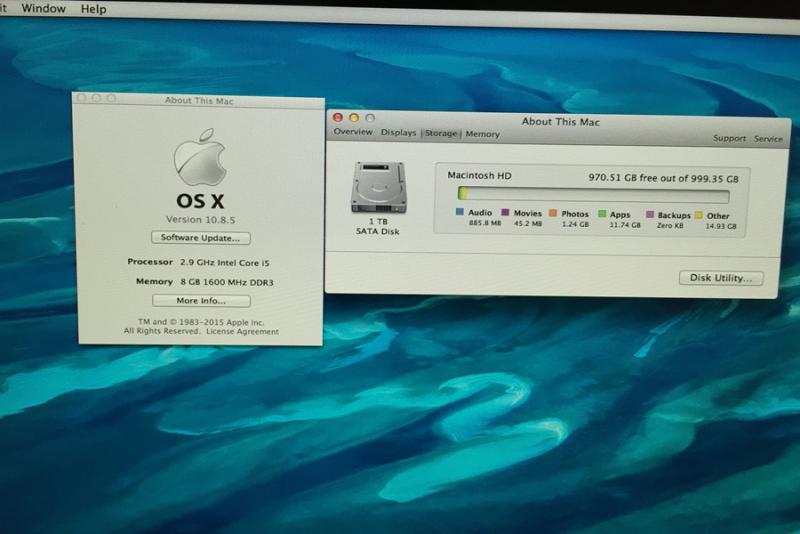800x534 pixels.
Task: Click the Software Update button
Action: point(201,238)
